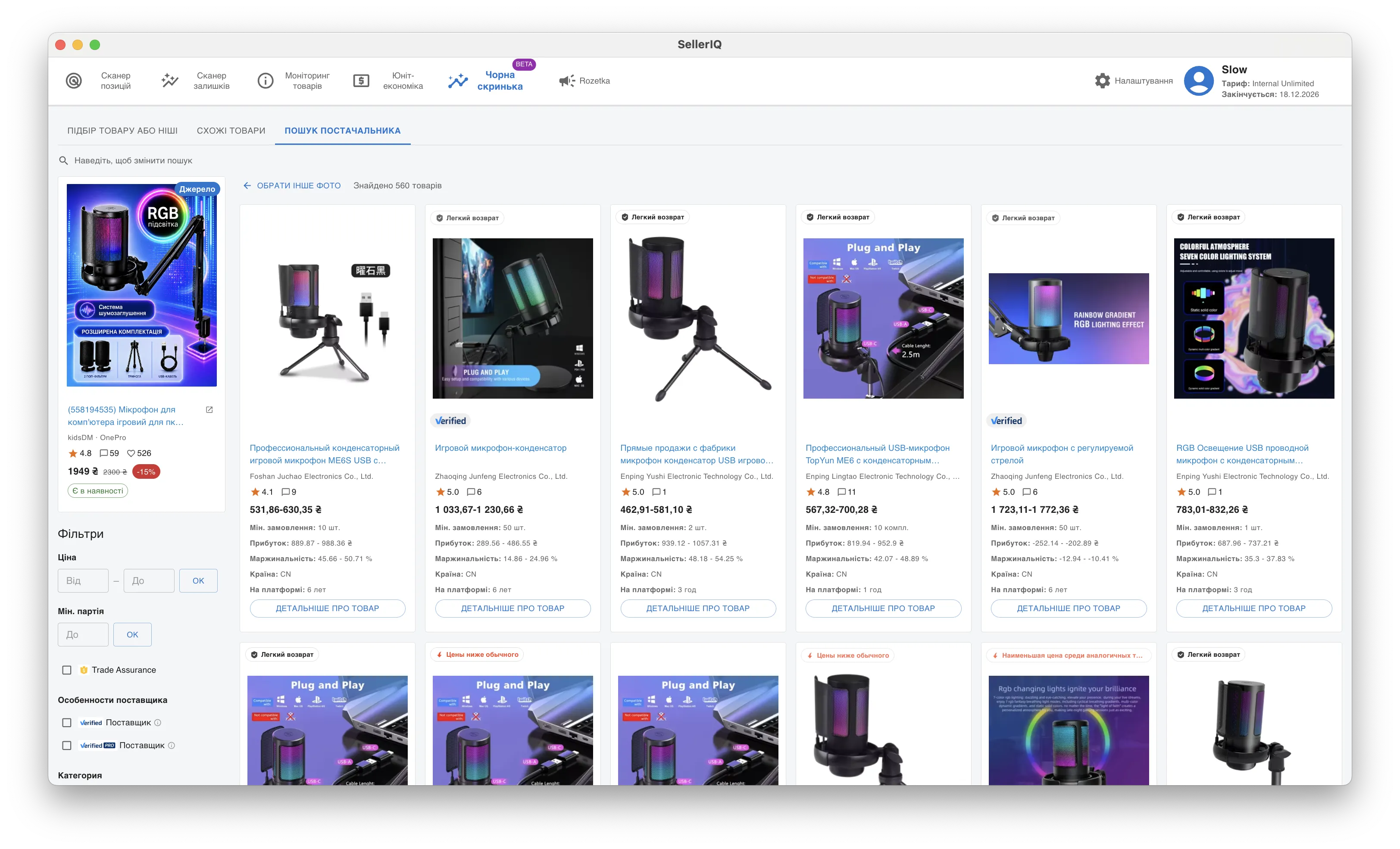Enable the Trade Assurance checkbox

[66, 670]
